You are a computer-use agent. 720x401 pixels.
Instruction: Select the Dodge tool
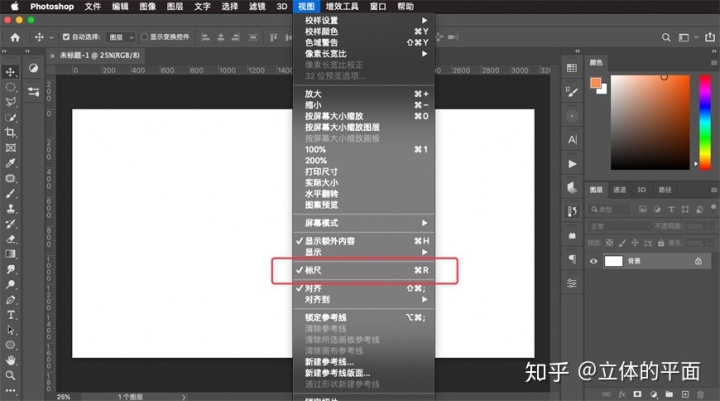click(x=10, y=284)
